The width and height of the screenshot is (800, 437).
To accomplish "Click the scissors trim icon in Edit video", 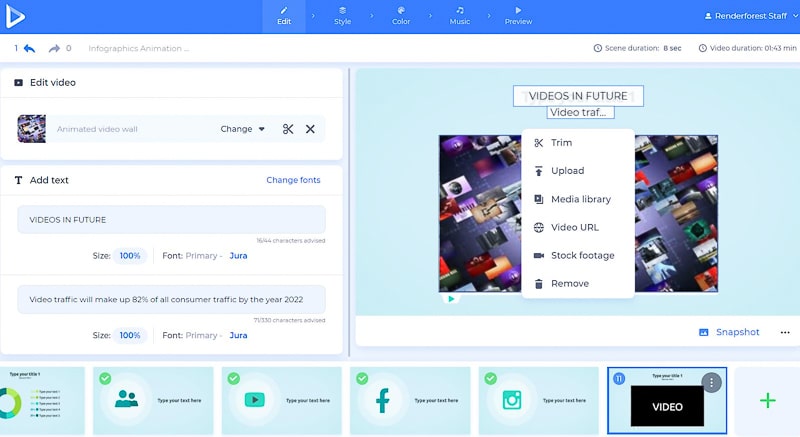I will 288,129.
